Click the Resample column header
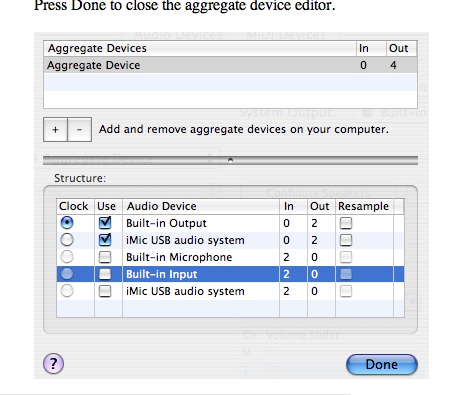Image resolution: width=460 pixels, height=395 pixels. click(364, 206)
